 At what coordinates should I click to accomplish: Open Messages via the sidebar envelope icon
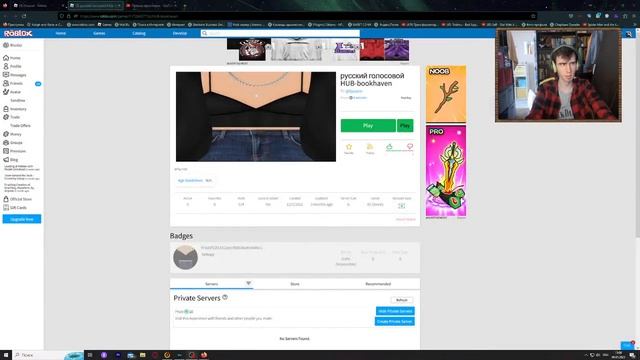click(x=6, y=75)
